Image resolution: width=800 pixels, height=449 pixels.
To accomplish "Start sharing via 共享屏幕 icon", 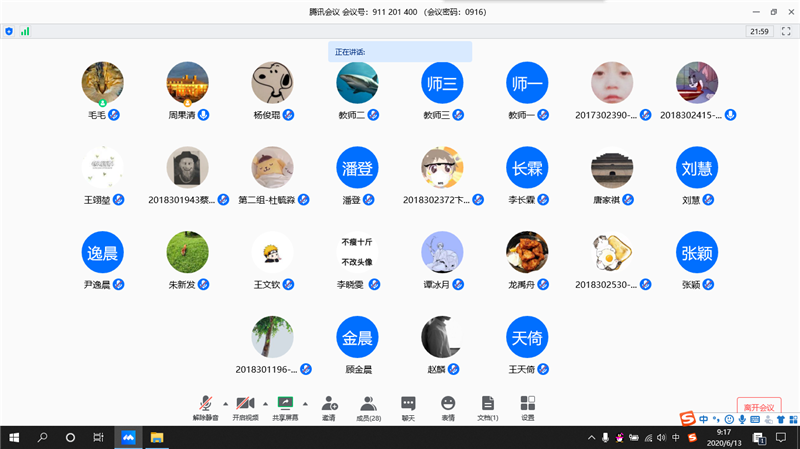I will click(x=285, y=404).
